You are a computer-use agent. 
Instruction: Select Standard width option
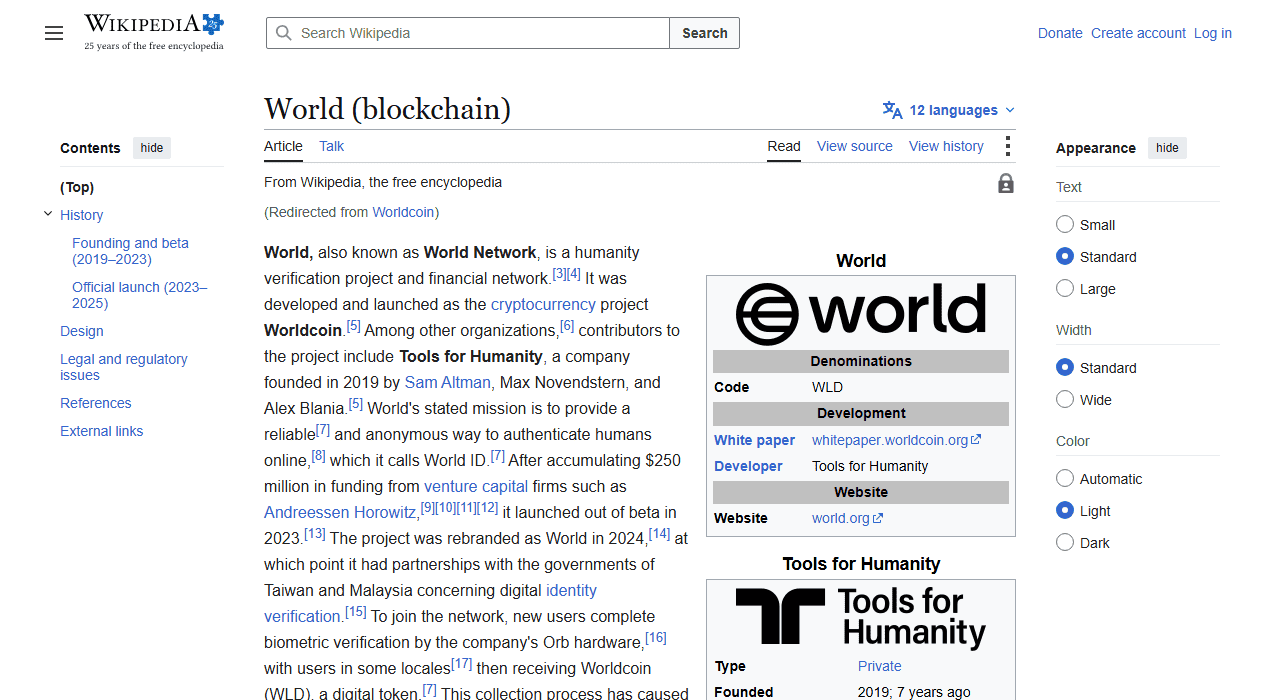[1065, 368]
